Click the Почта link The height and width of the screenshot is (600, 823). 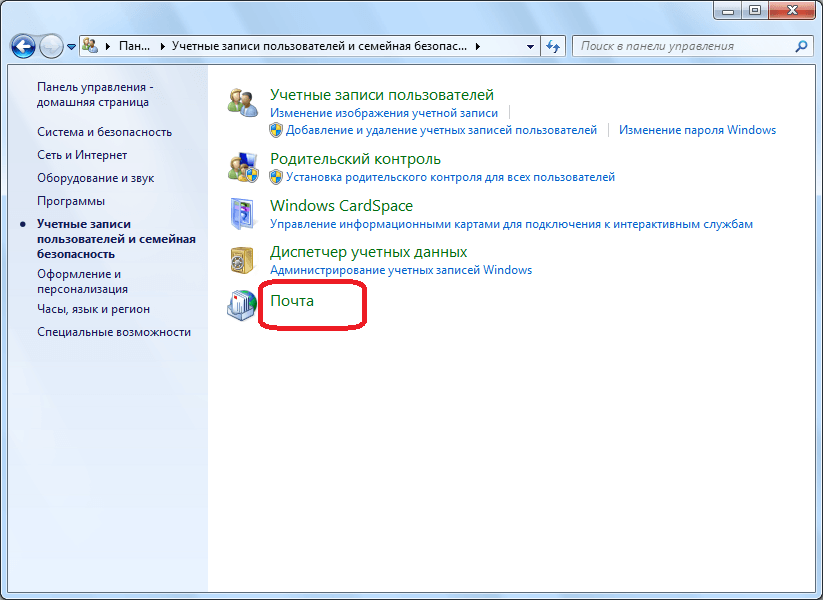[292, 300]
